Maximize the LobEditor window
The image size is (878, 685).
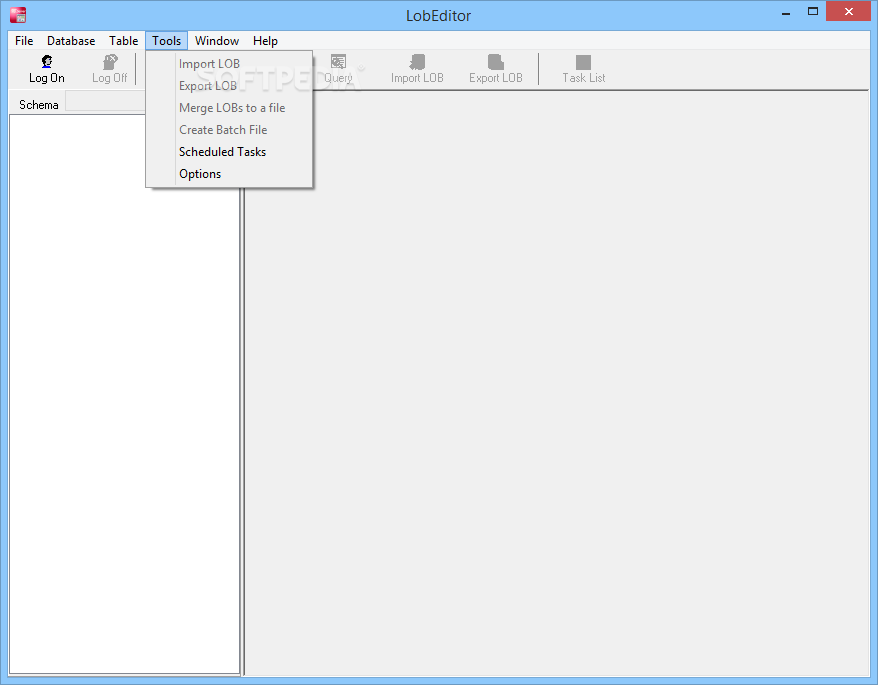click(813, 12)
